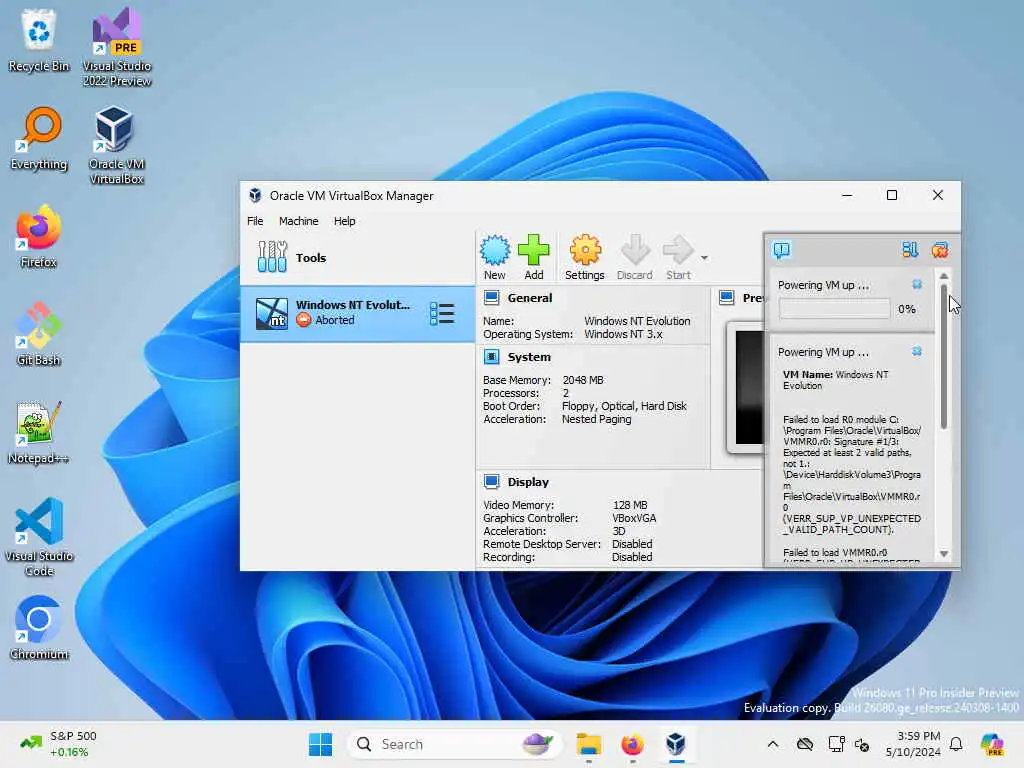Open the Machine menu
Screen dimensions: 1024x768
coord(298,221)
